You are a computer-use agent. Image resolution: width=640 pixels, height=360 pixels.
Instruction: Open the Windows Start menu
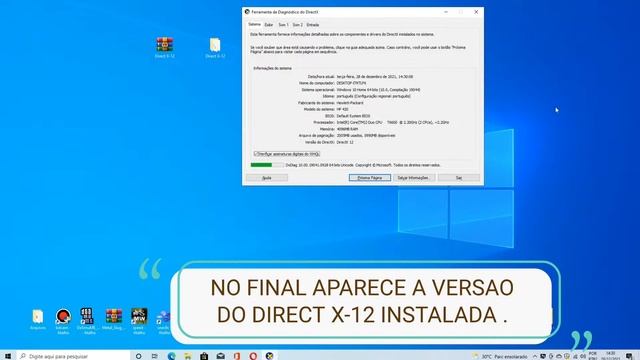[7, 356]
